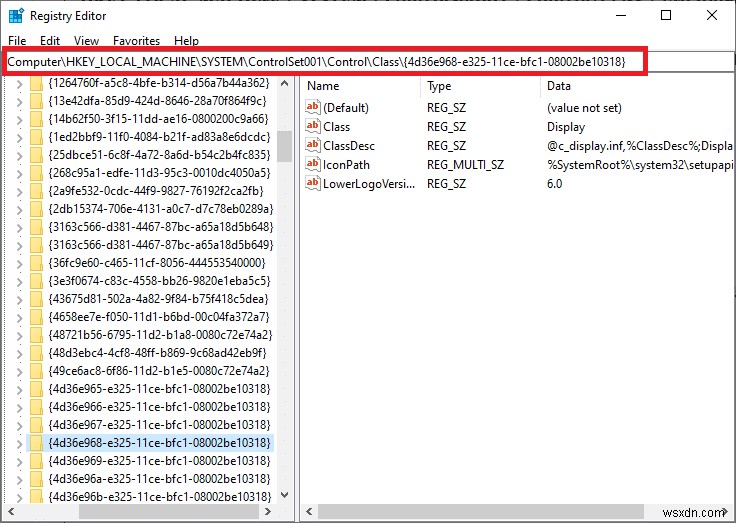The image size is (736, 523).
Task: Select the IconPath value name
Action: click(x=346, y=165)
